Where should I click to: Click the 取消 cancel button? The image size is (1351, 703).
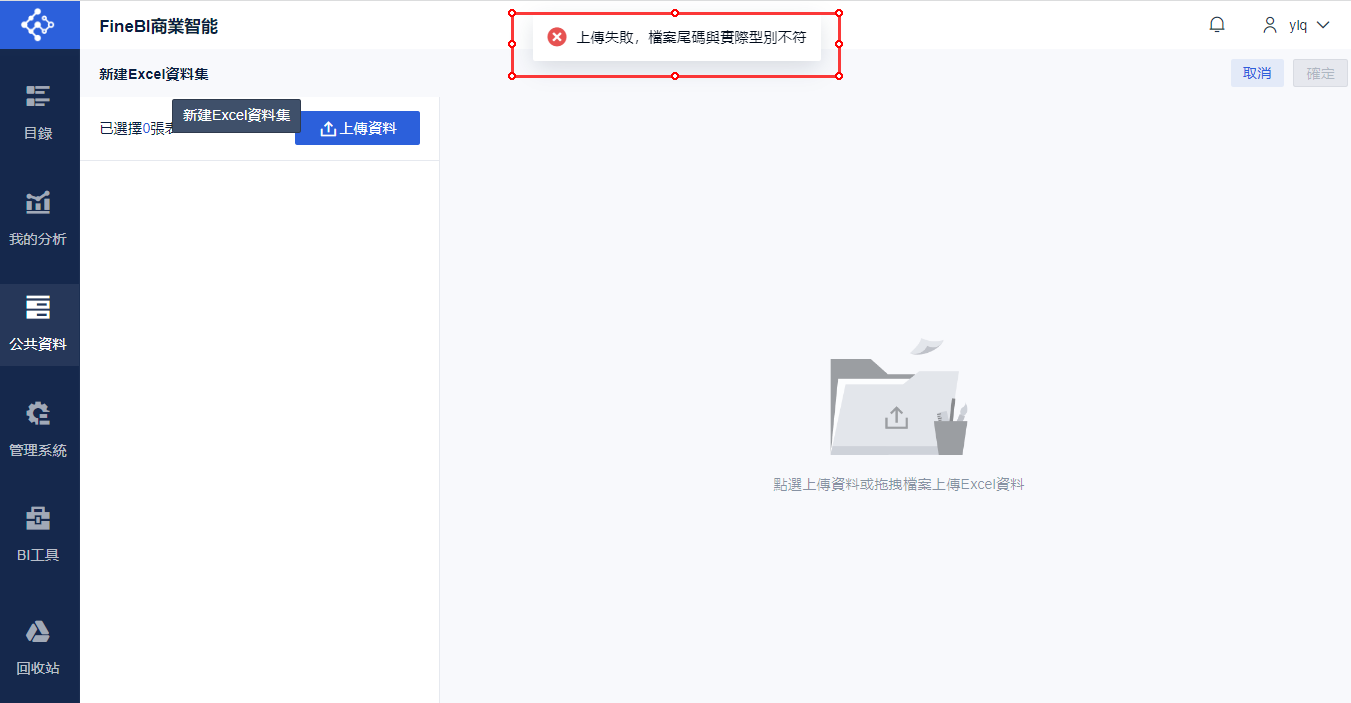point(1257,73)
